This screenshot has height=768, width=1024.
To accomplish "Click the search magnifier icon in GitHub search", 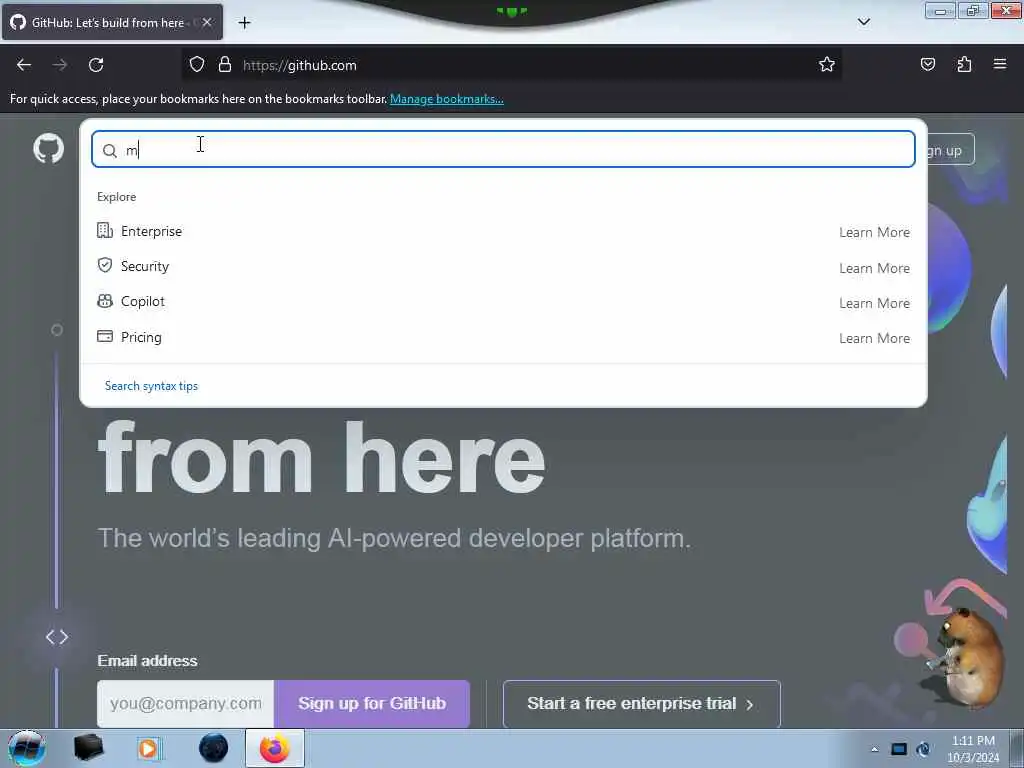I will pos(110,151).
